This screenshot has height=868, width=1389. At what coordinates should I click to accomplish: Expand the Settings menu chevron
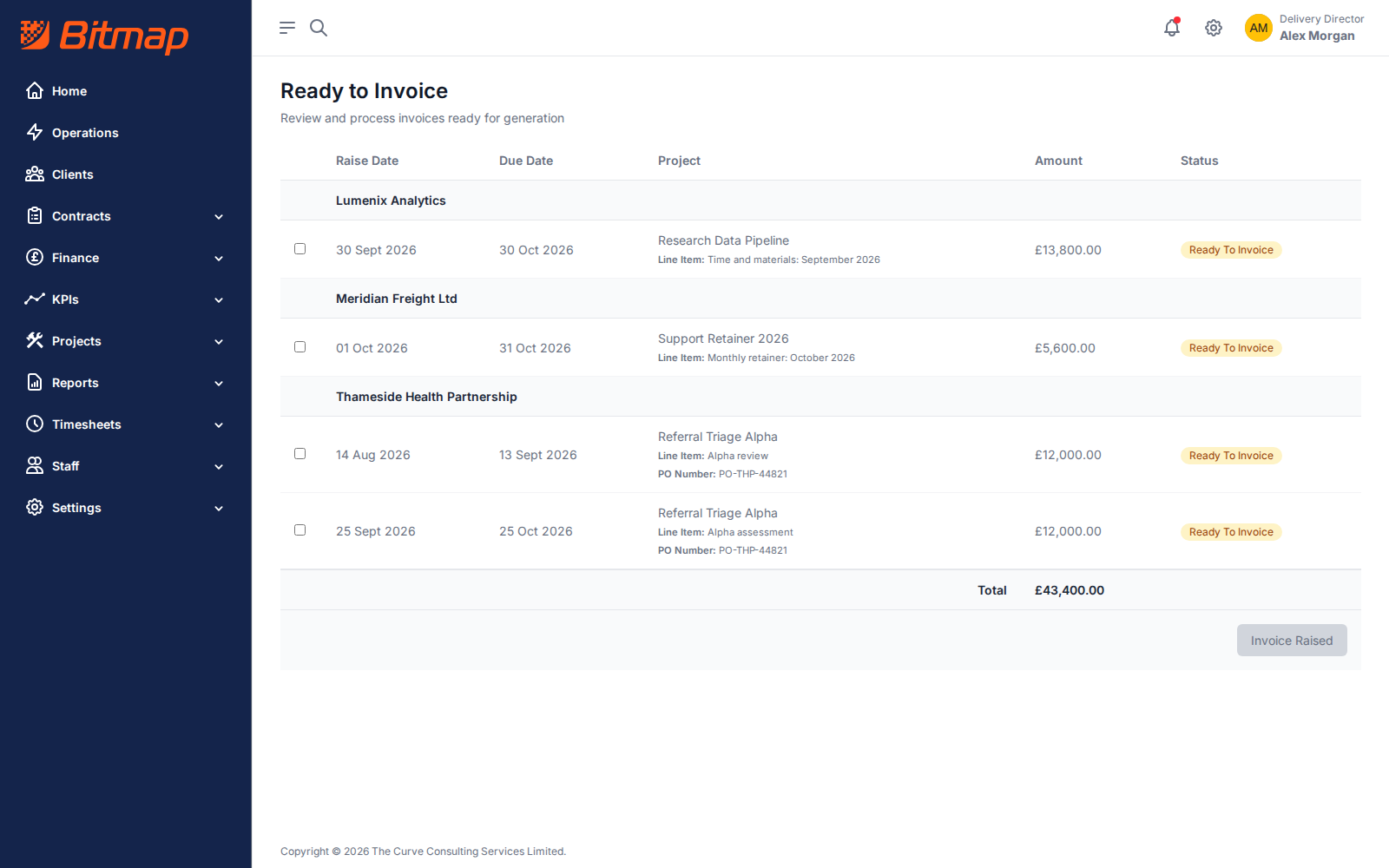pos(219,509)
